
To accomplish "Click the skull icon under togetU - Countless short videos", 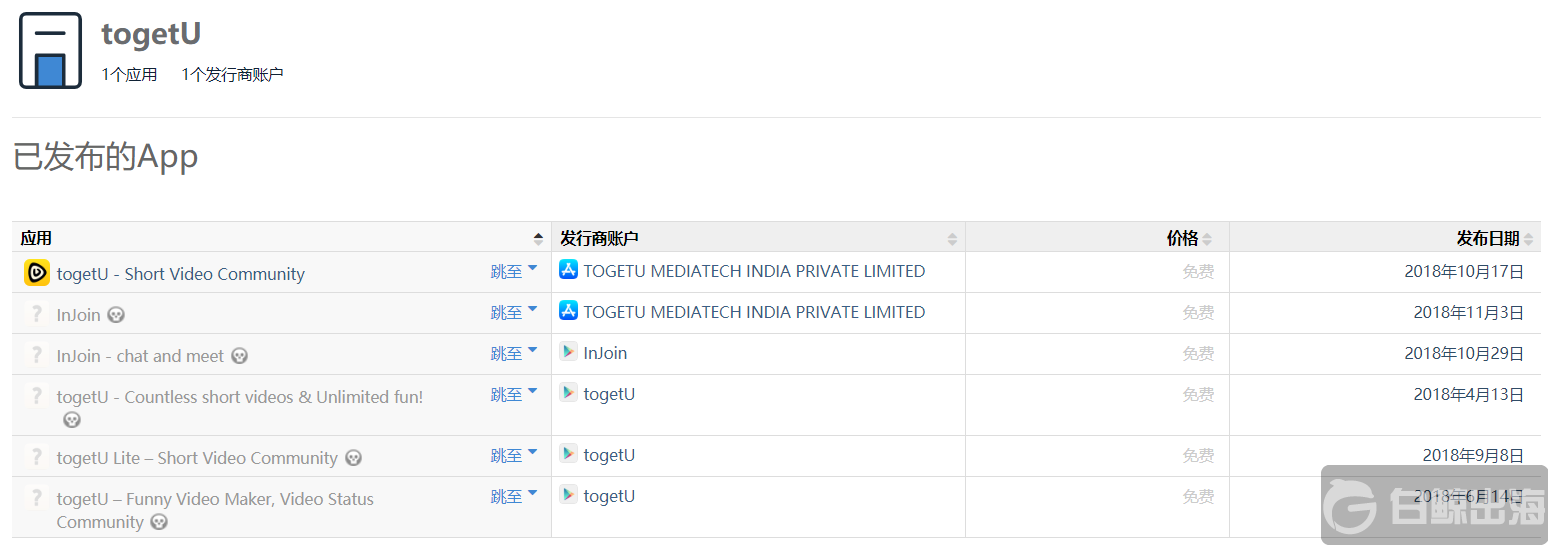I will tap(72, 420).
